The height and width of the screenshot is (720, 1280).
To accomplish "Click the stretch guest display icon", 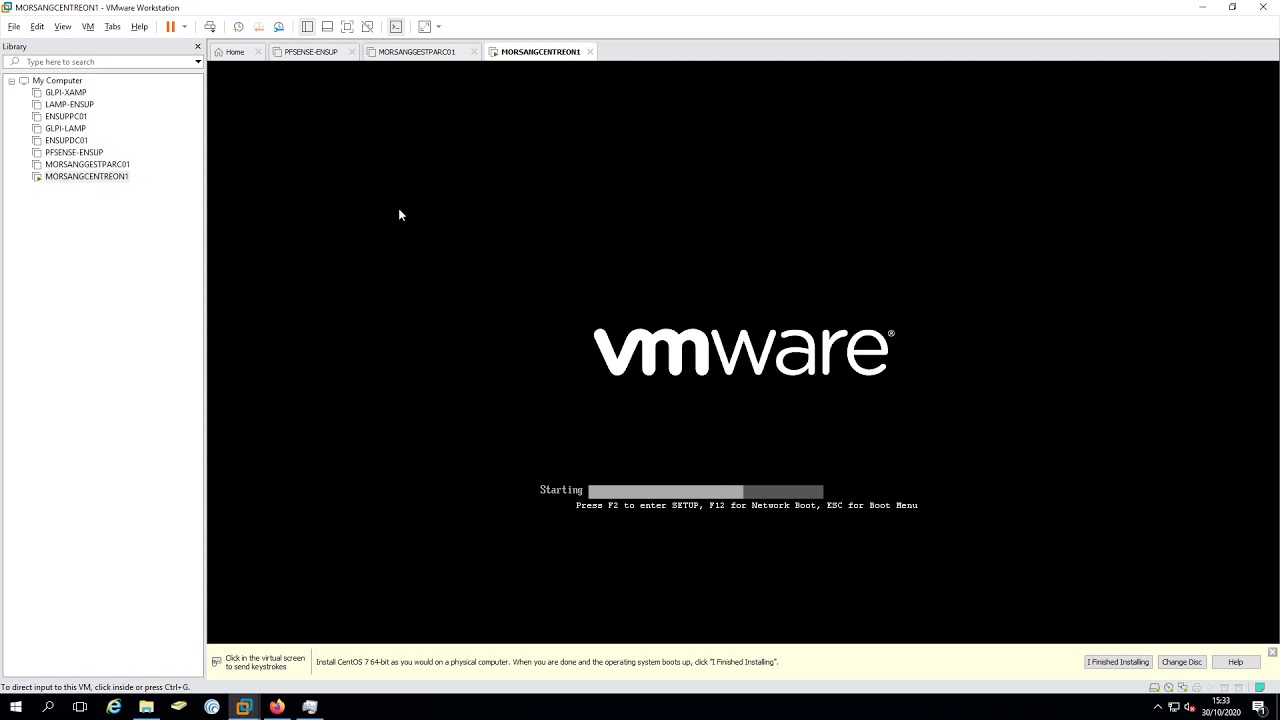I will click(x=424, y=27).
